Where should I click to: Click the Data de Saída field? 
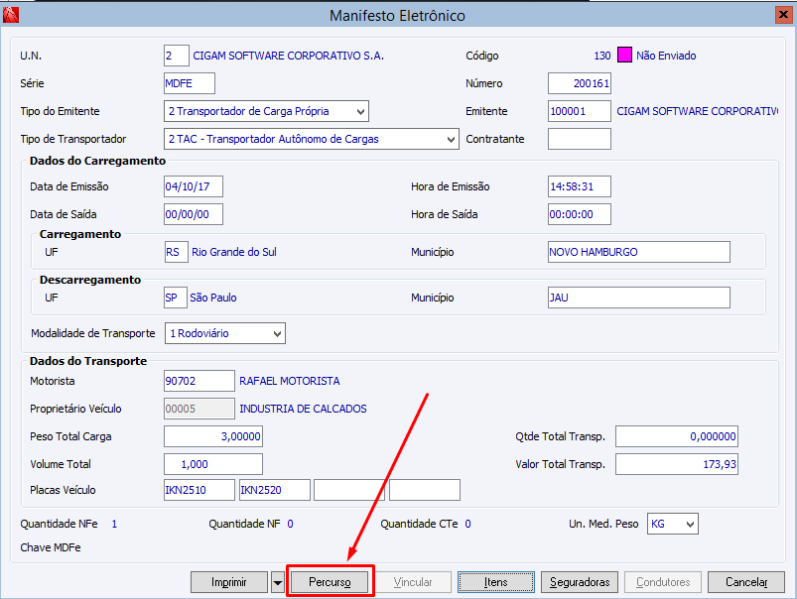coord(193,214)
